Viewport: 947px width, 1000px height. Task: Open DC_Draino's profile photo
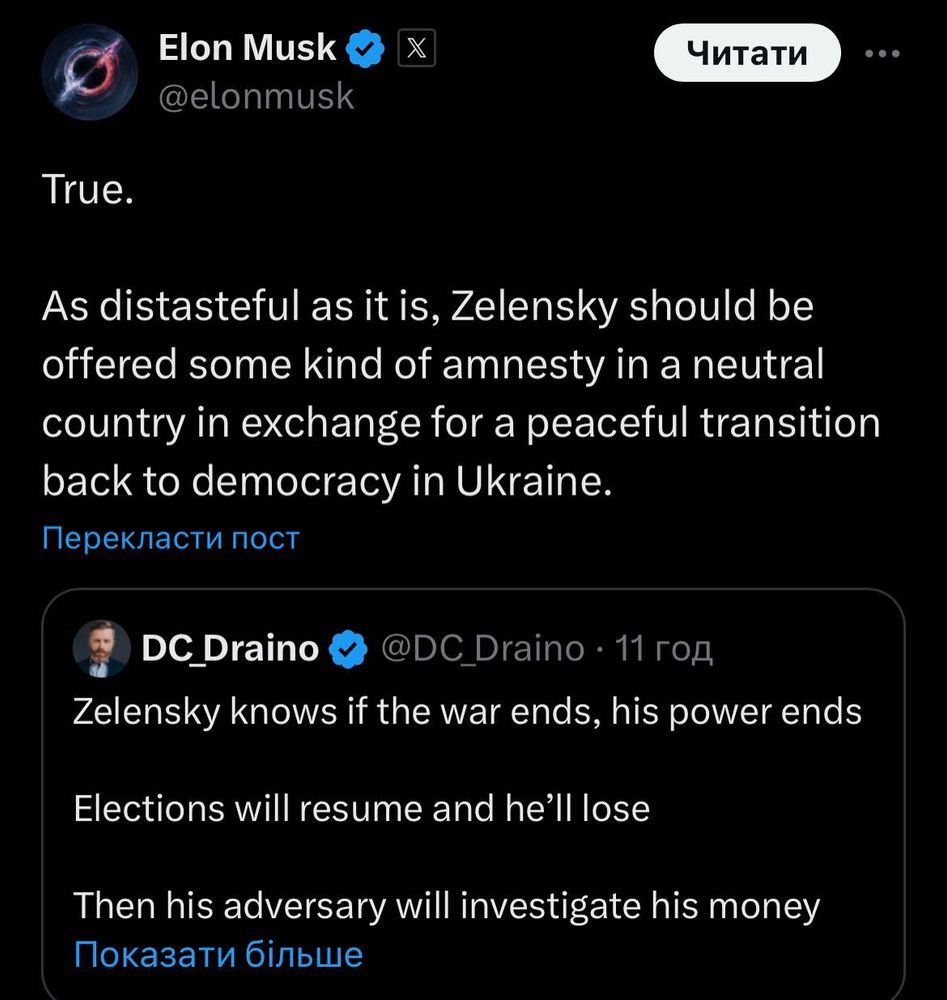point(102,648)
